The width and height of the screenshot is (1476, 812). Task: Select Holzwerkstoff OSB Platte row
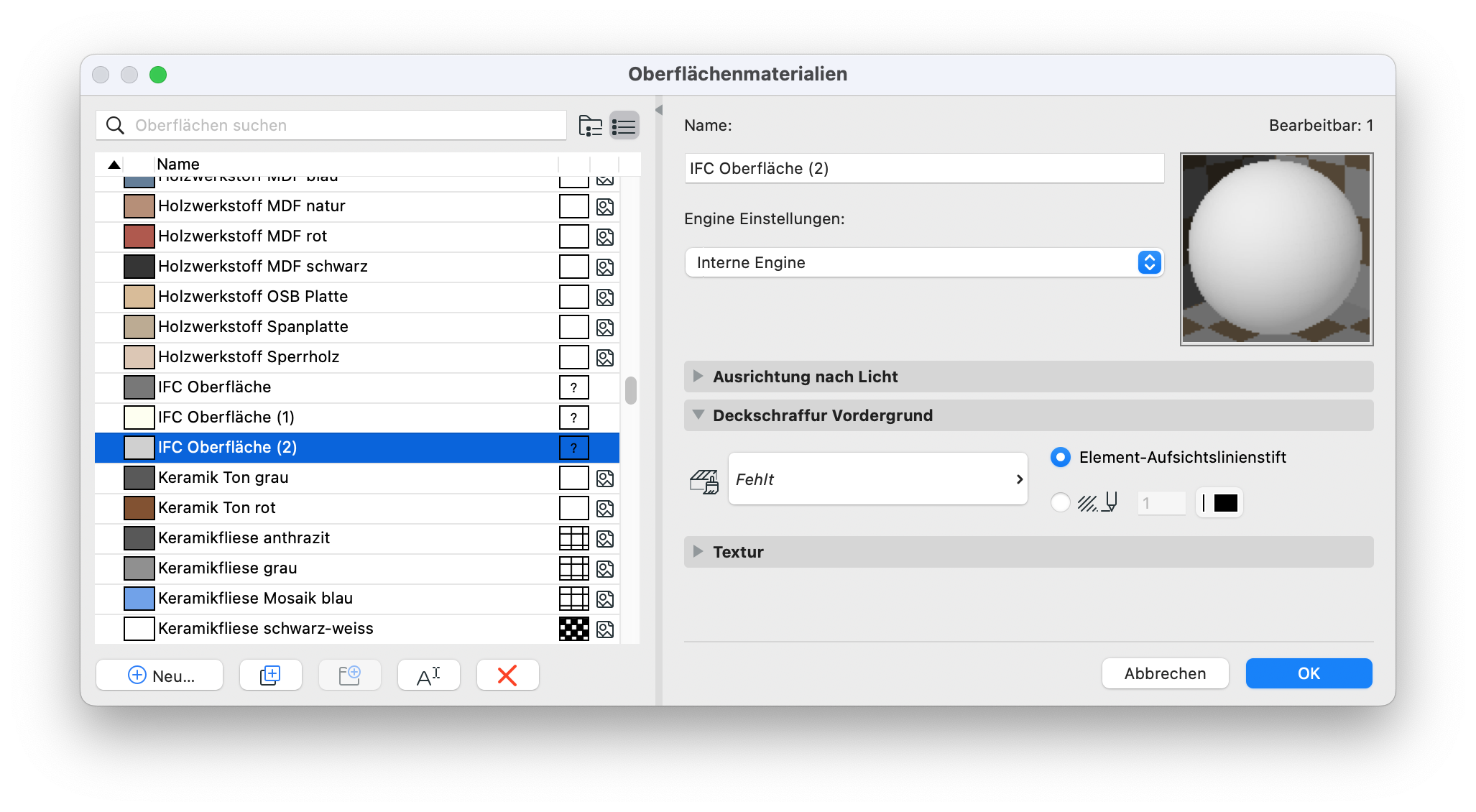pos(357,297)
